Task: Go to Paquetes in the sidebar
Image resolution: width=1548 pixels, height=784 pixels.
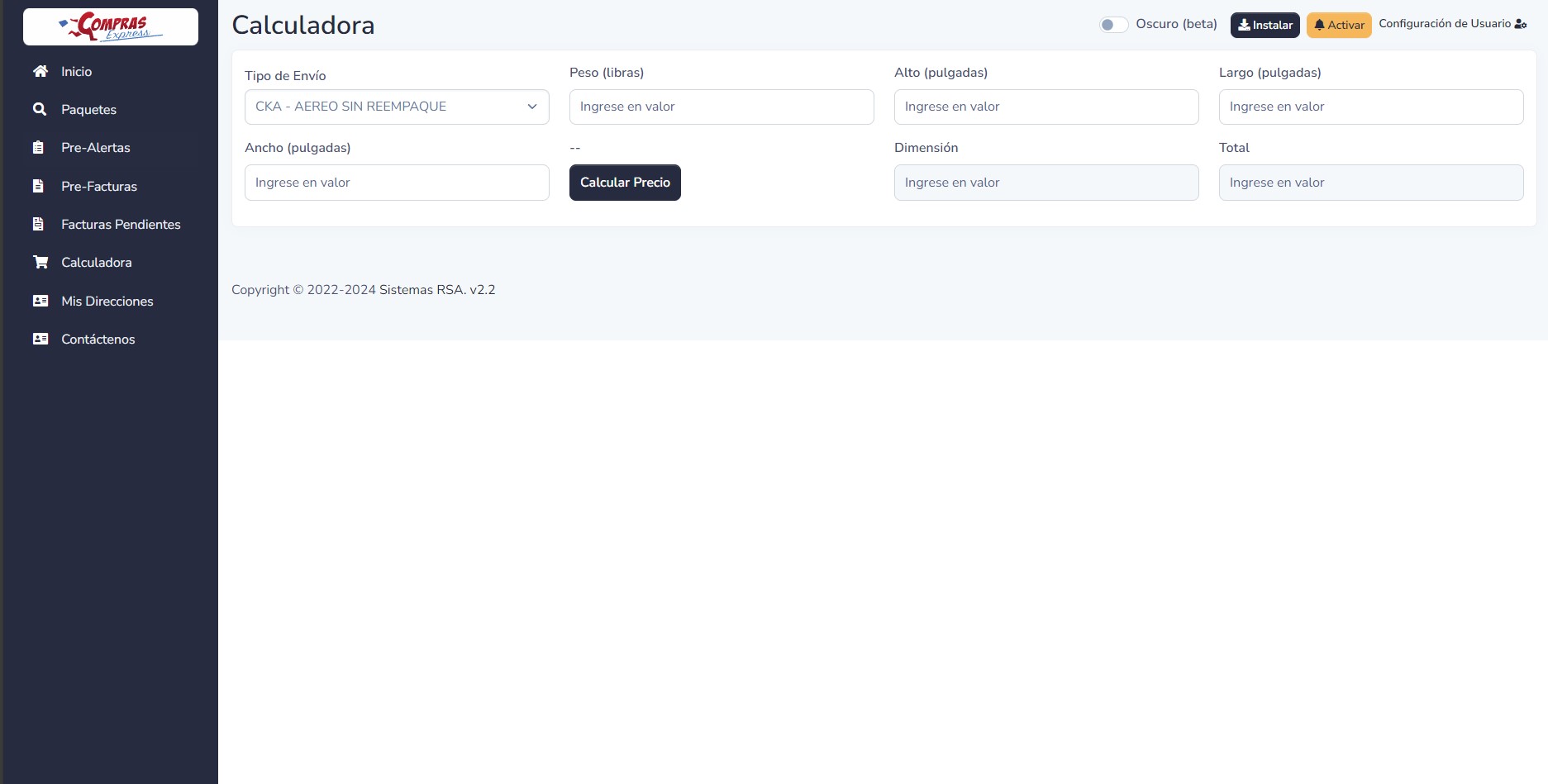Action: (x=88, y=110)
